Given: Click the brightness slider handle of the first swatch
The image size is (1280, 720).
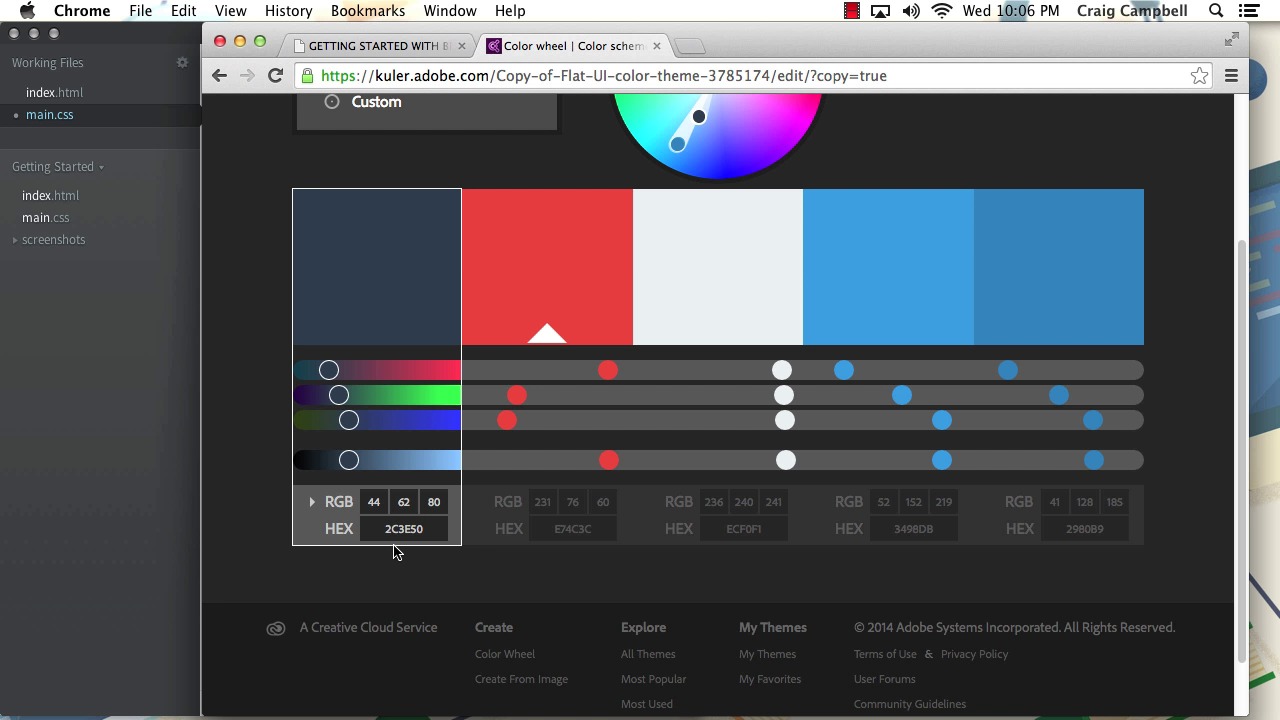Looking at the screenshot, I should [349, 460].
